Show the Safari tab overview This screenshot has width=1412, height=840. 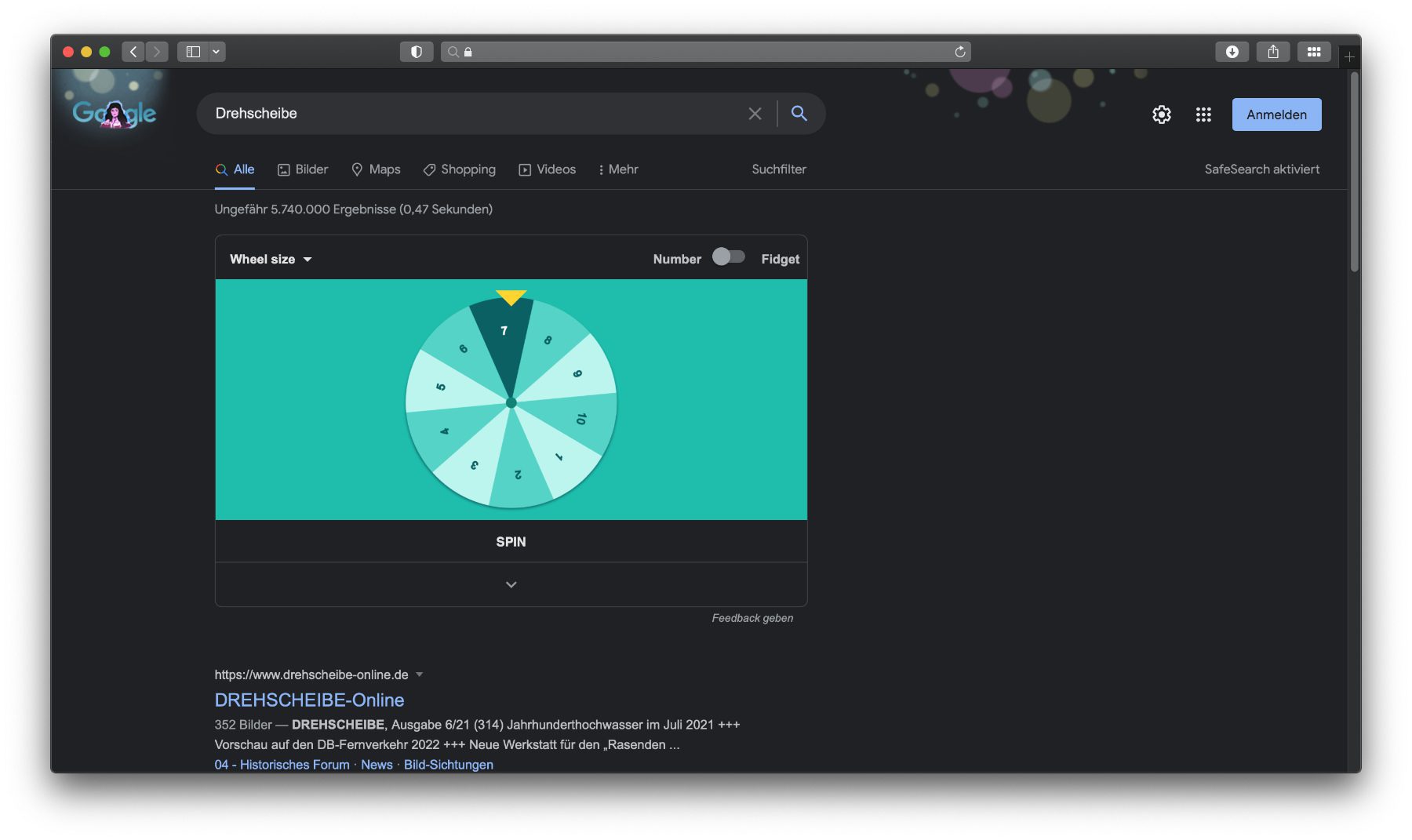1313,52
